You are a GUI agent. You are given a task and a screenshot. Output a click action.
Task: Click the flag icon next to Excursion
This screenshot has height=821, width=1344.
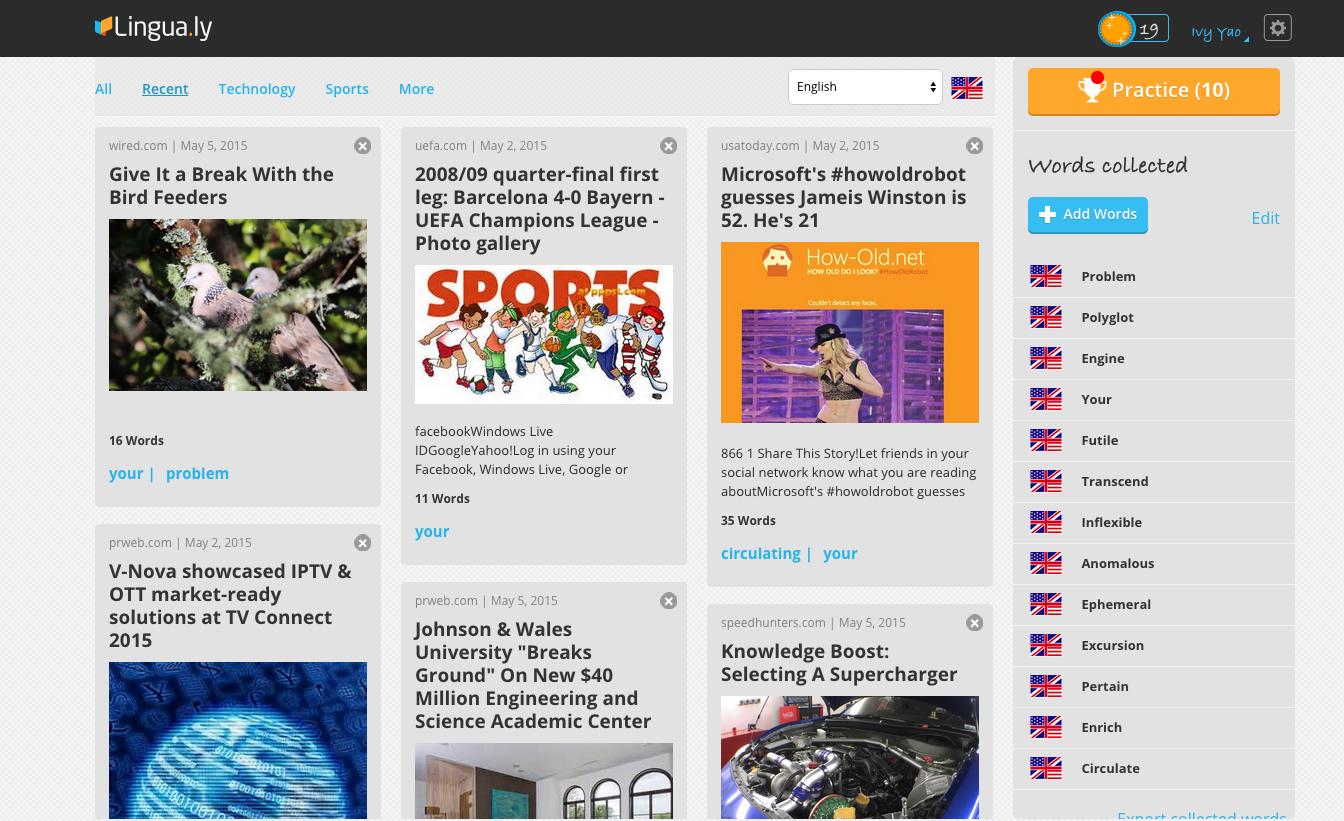pyautogui.click(x=1046, y=645)
